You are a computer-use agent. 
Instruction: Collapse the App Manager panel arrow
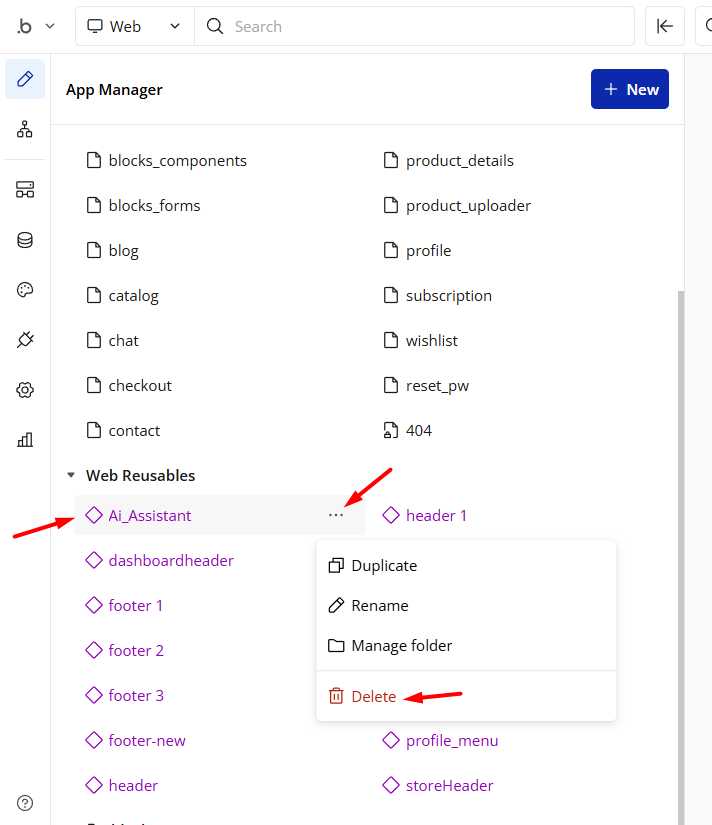click(x=665, y=27)
